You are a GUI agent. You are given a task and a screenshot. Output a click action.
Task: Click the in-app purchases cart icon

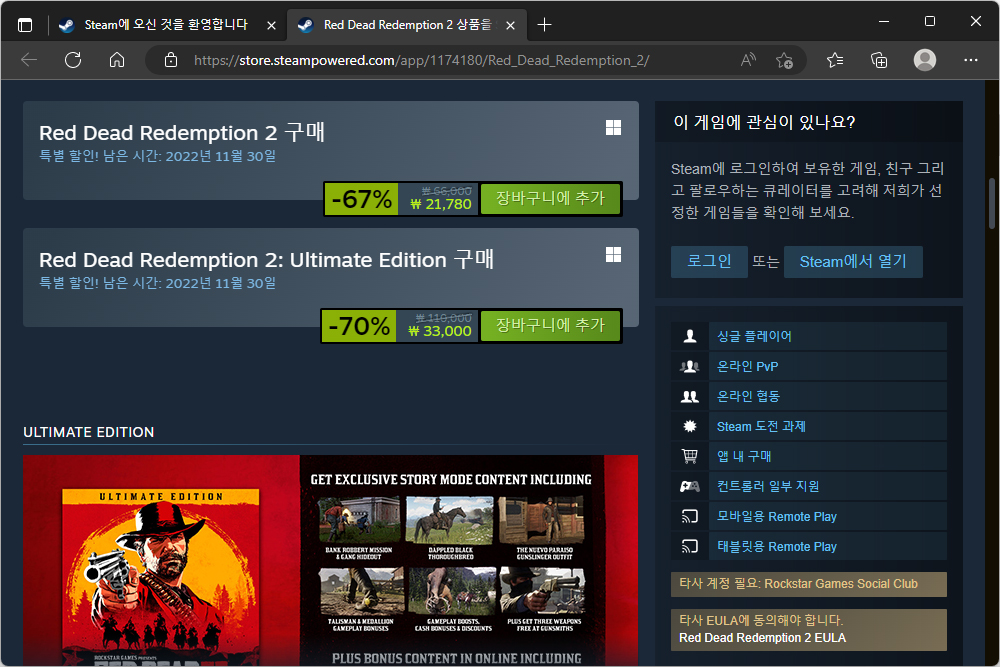point(689,456)
